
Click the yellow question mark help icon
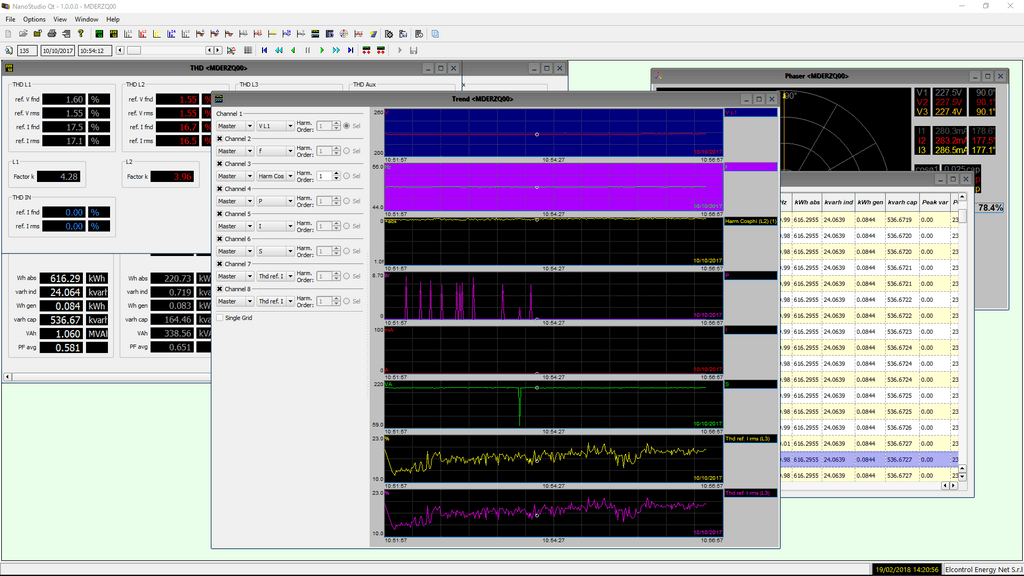point(81,33)
